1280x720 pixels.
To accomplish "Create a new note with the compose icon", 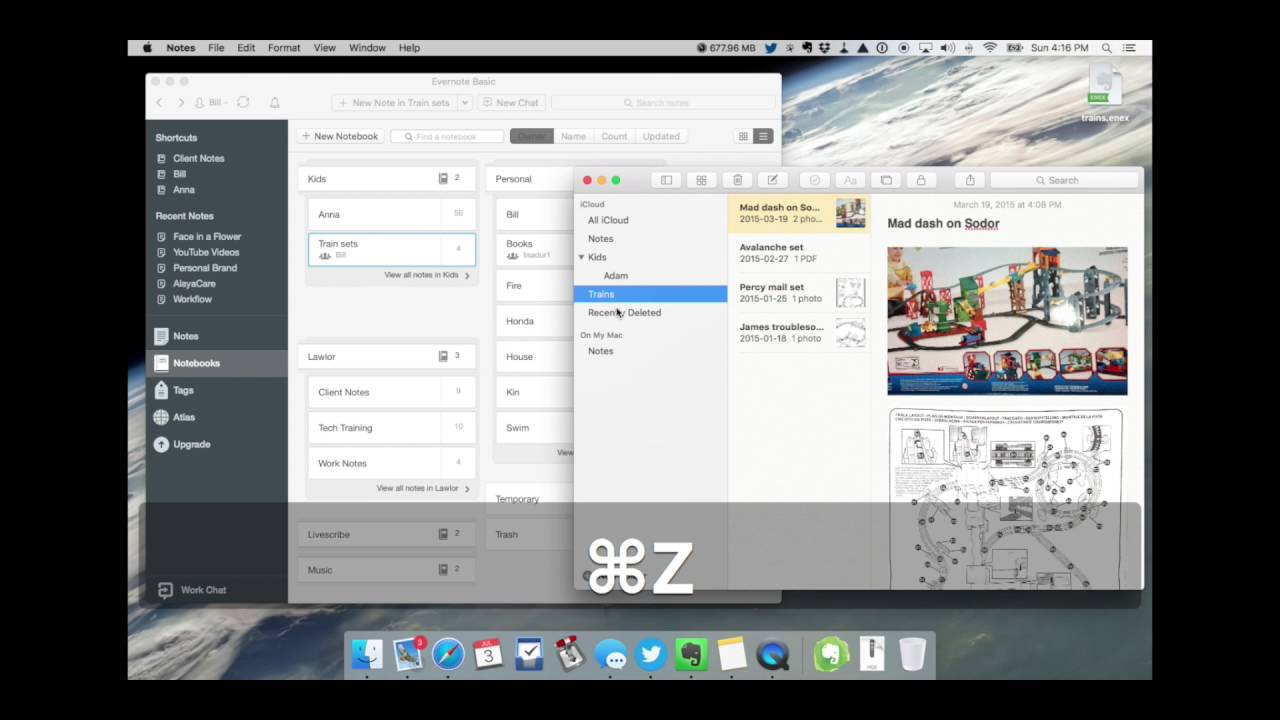I will (x=772, y=180).
